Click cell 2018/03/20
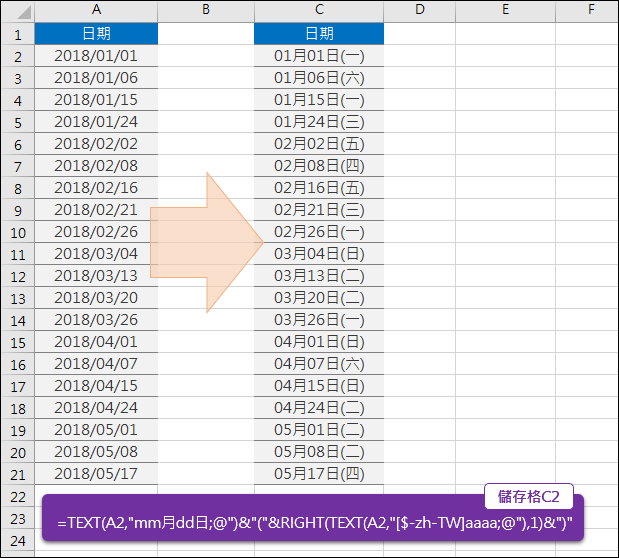The height and width of the screenshot is (558, 619). 96,297
